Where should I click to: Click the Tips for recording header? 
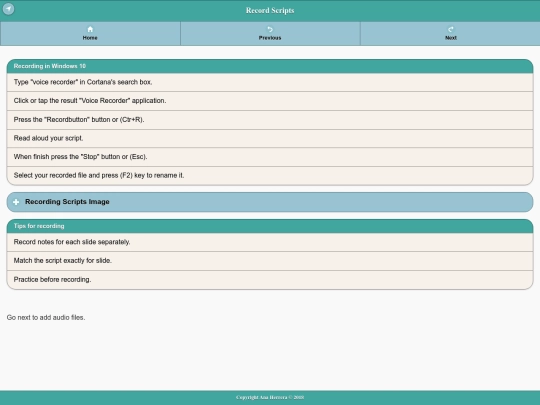[x=270, y=226]
